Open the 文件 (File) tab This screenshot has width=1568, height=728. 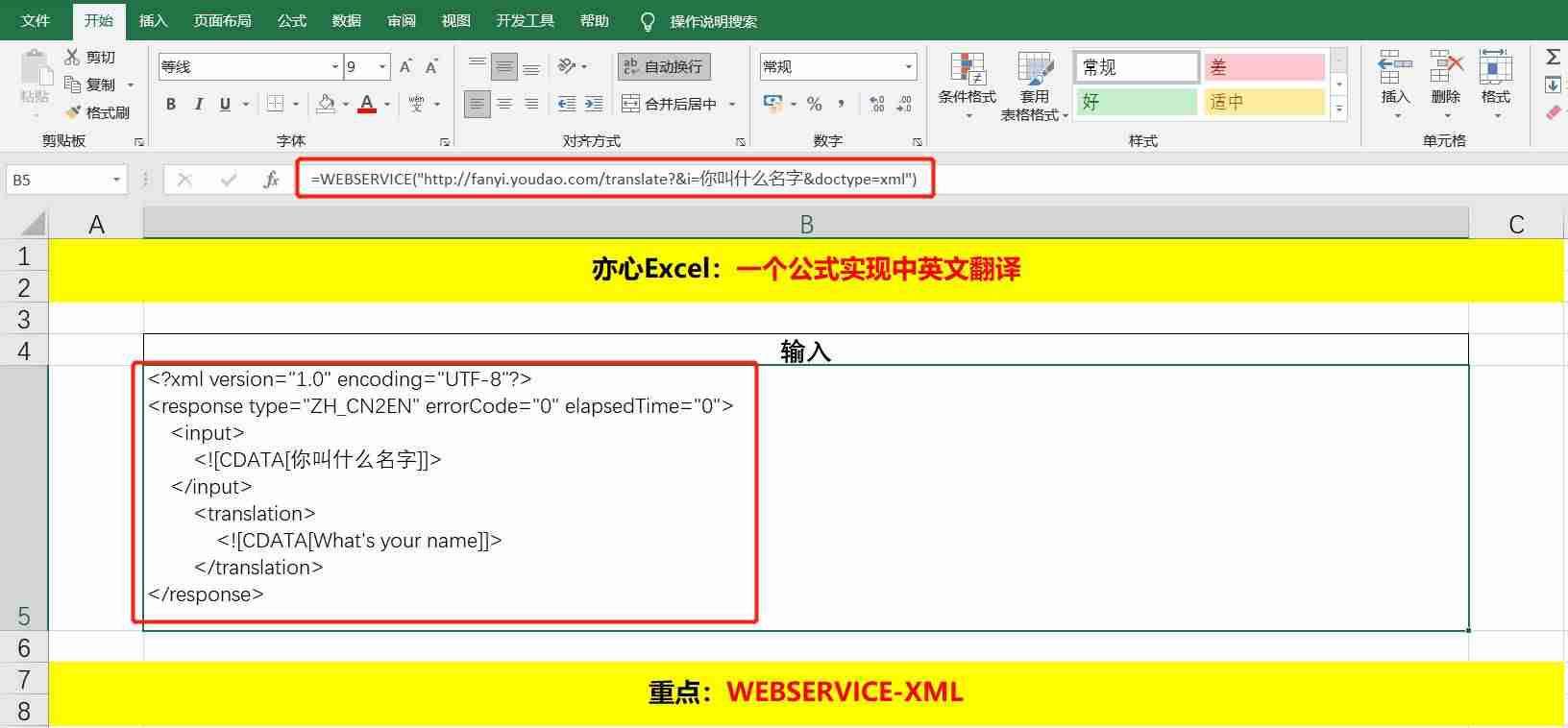click(36, 20)
